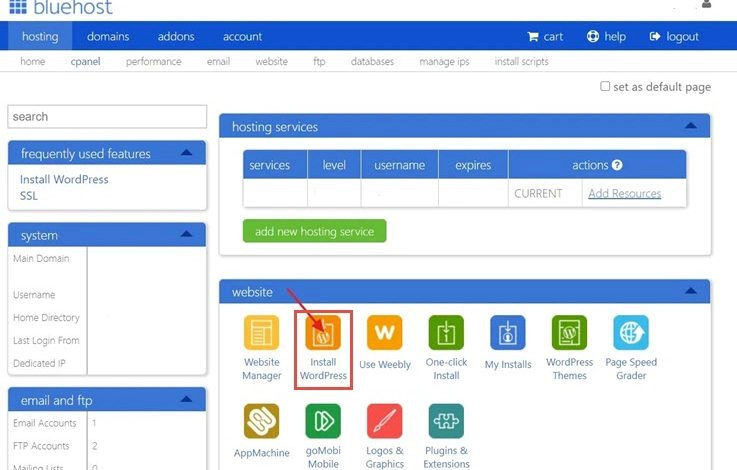This screenshot has height=470, width=737.
Task: Click the Username label in system panel
Action: (x=34, y=295)
